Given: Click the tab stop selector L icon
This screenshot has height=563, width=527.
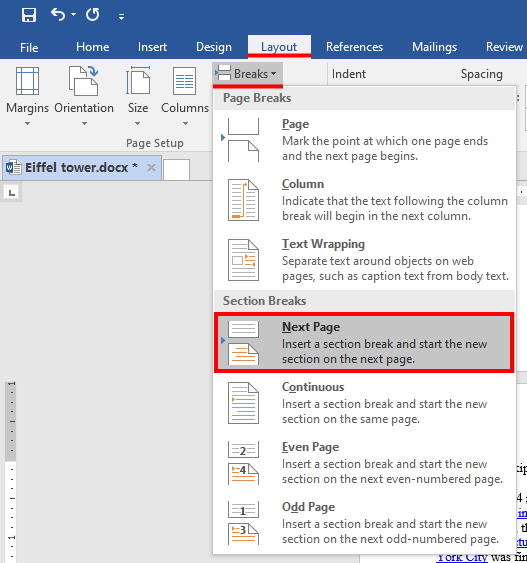Looking at the screenshot, I should coord(12,193).
